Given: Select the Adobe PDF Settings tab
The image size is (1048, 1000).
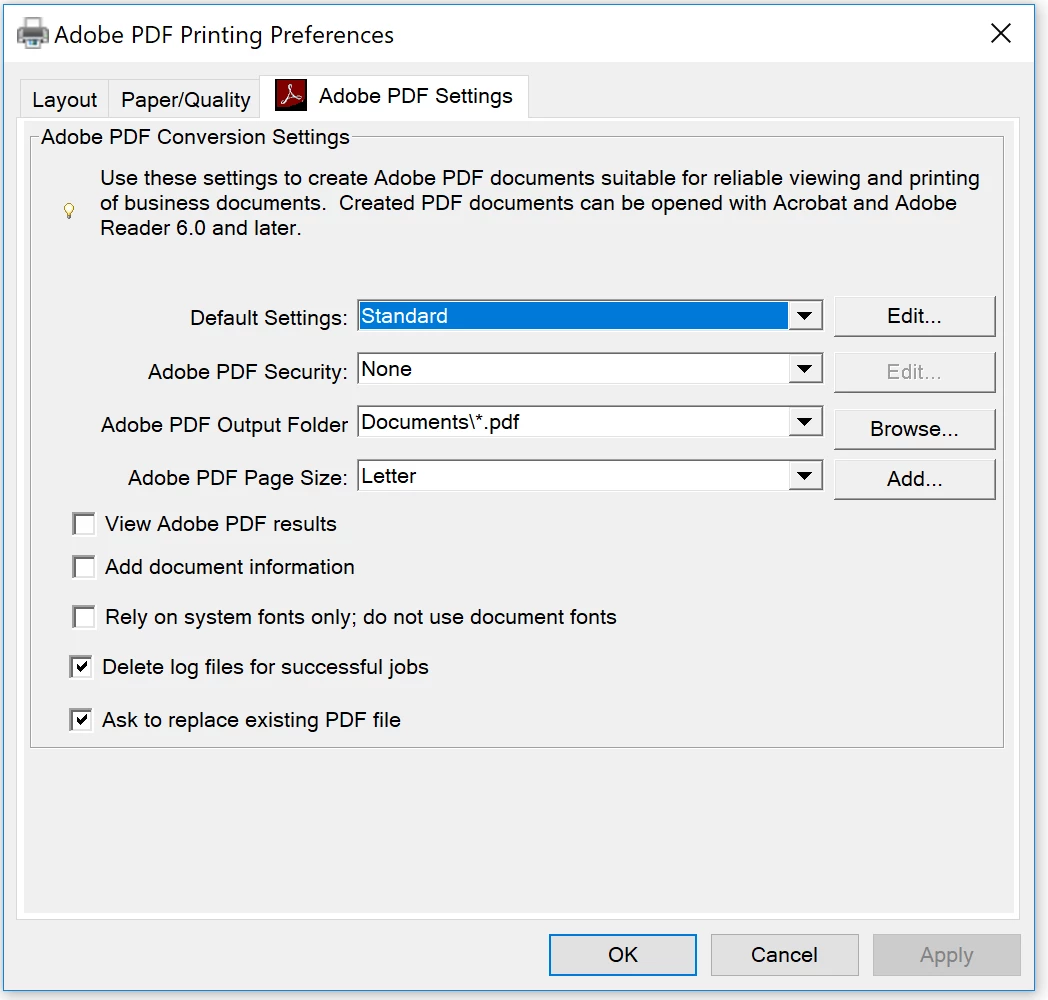Looking at the screenshot, I should (x=394, y=96).
